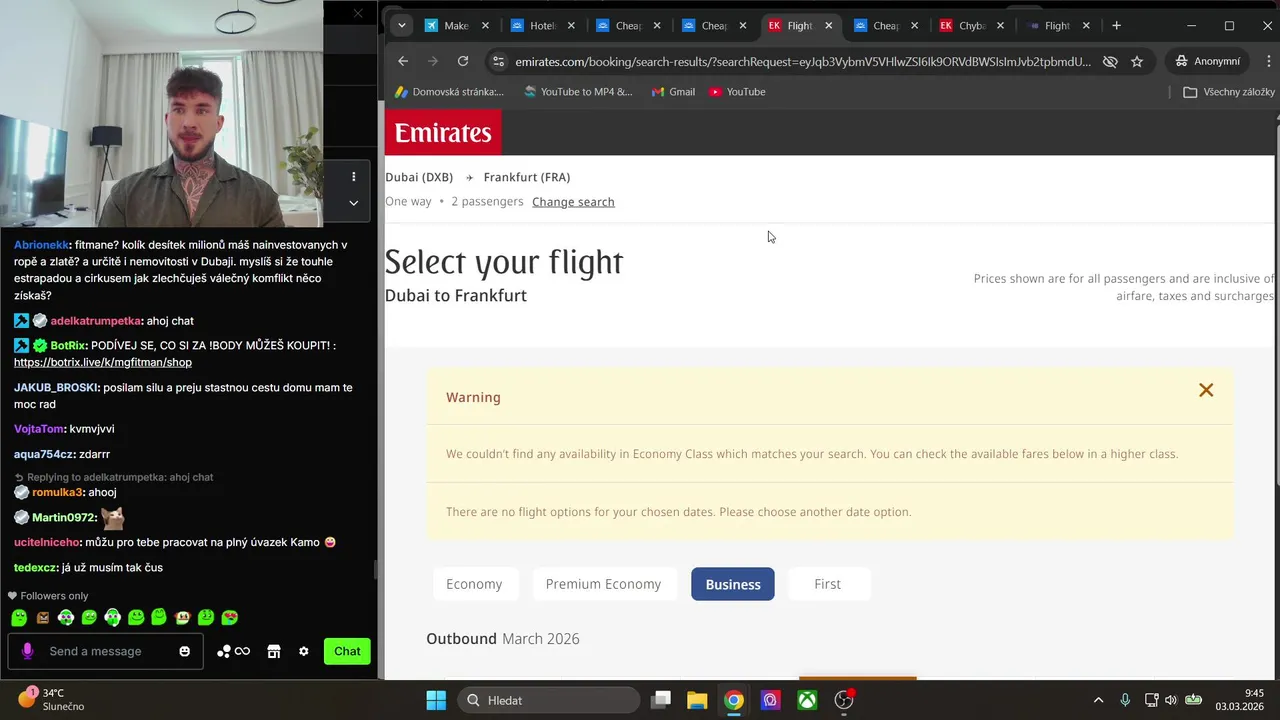Viewport: 1280px width, 720px height.
Task: Click the Hledat taskbar search box
Action: tap(549, 700)
